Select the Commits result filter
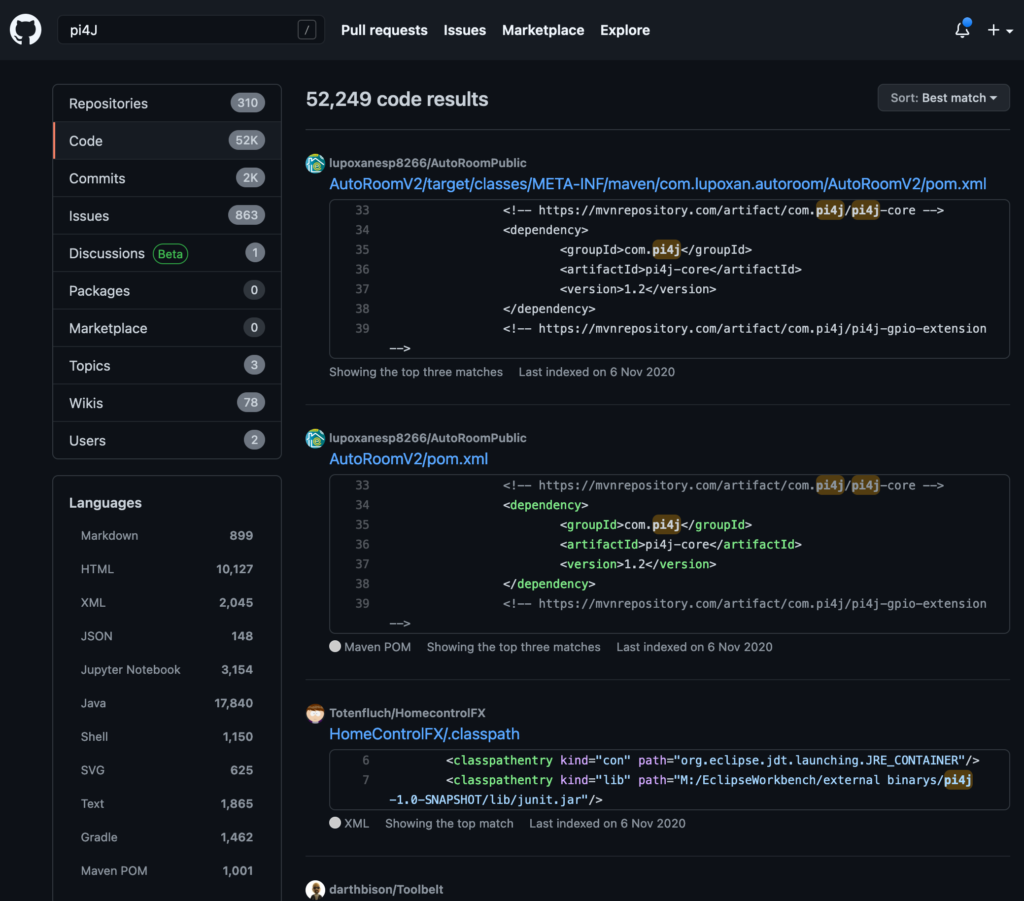 (x=167, y=178)
